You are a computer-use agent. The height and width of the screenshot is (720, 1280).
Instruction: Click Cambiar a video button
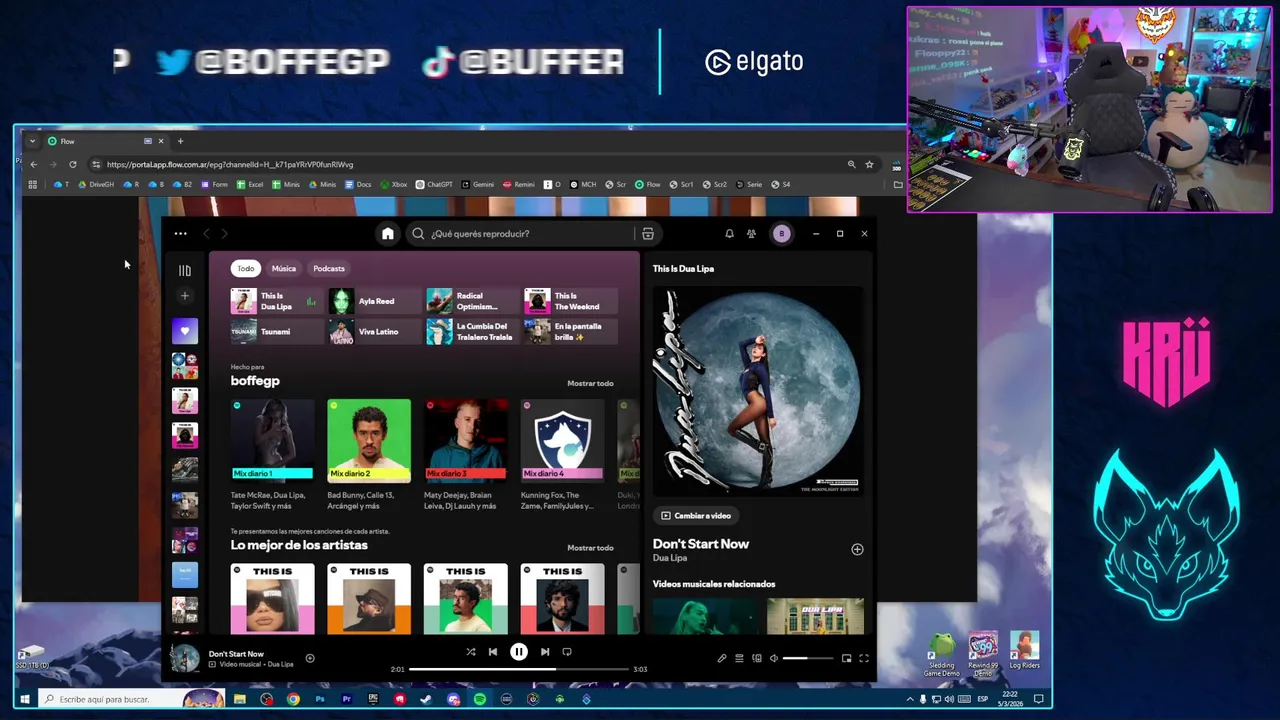click(697, 516)
